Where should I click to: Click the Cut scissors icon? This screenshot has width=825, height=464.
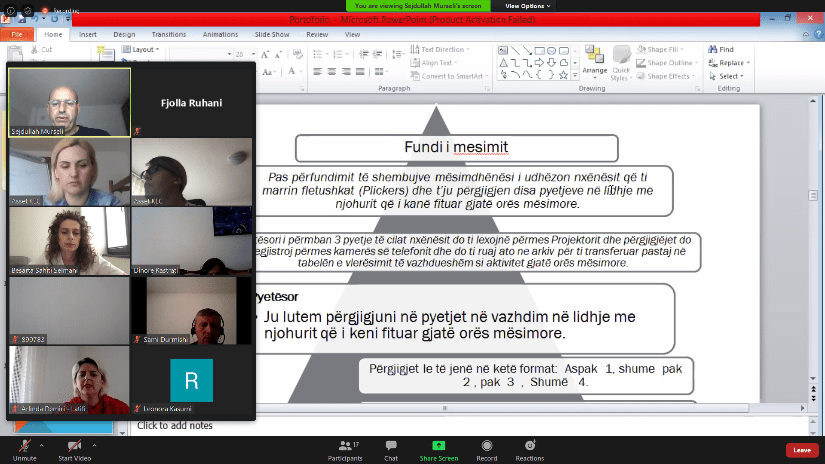click(x=34, y=49)
